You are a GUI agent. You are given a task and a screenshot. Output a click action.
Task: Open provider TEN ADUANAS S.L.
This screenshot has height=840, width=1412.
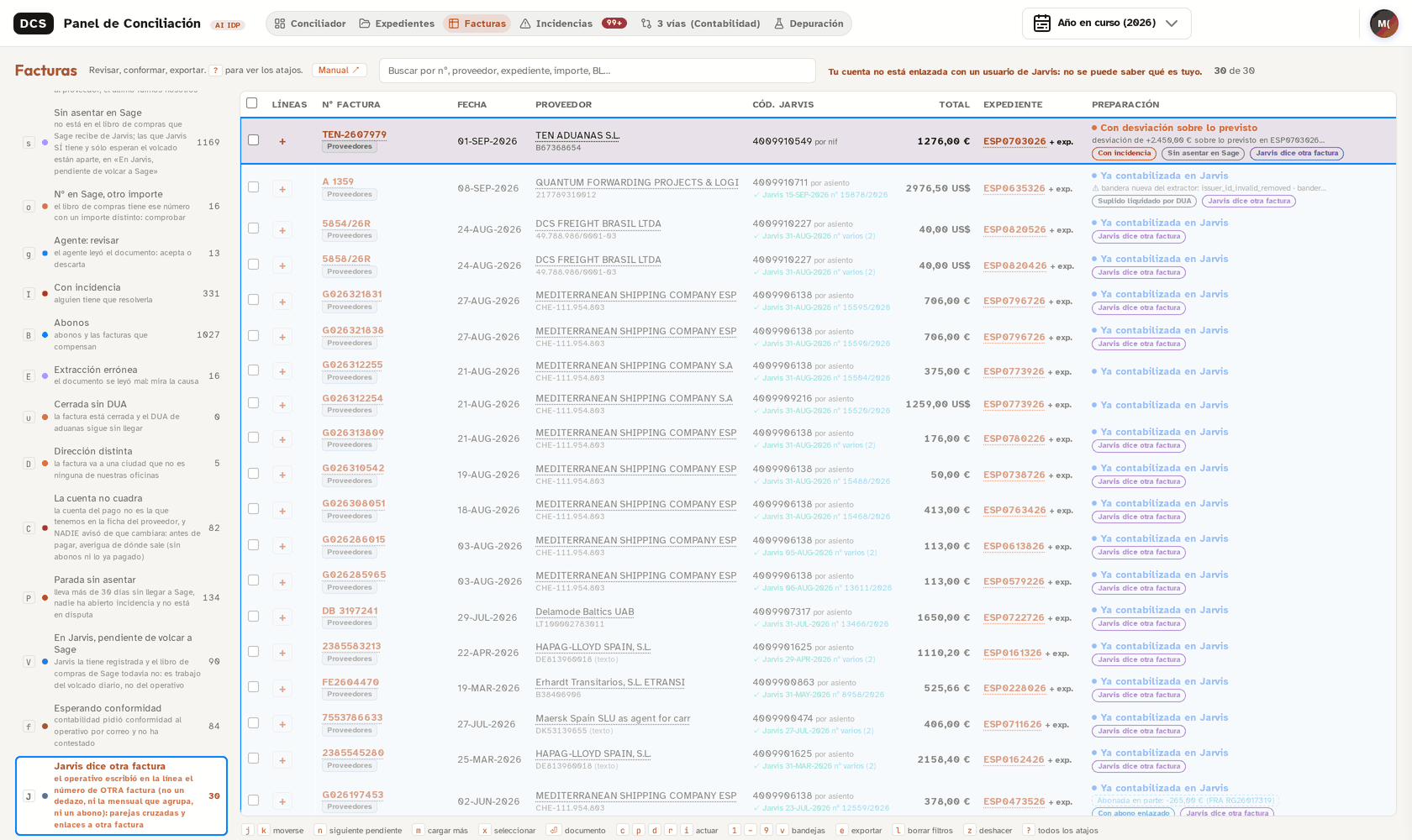point(577,135)
